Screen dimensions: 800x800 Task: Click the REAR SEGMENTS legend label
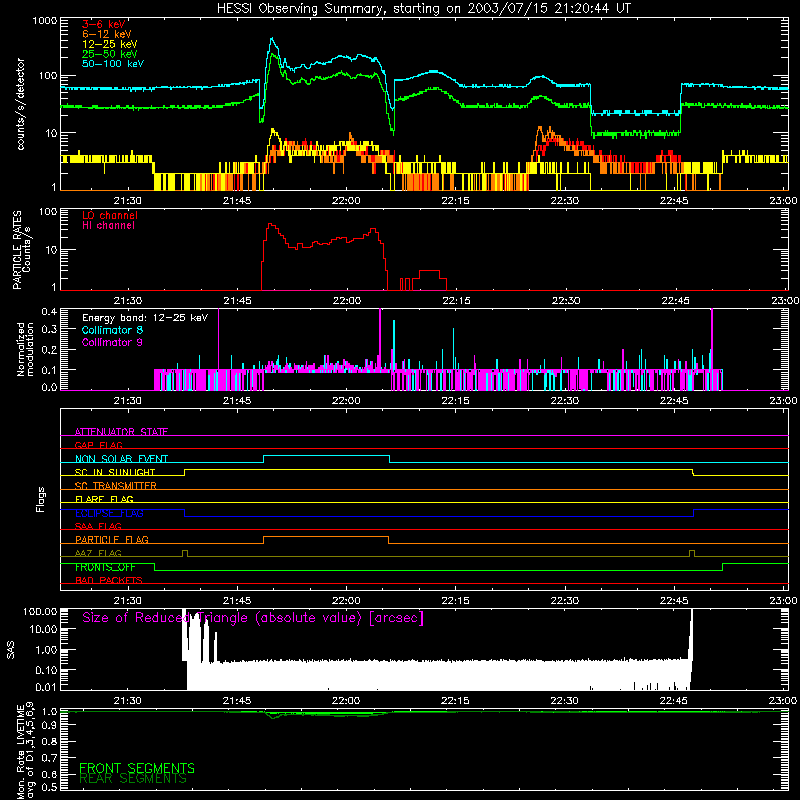coord(133,779)
